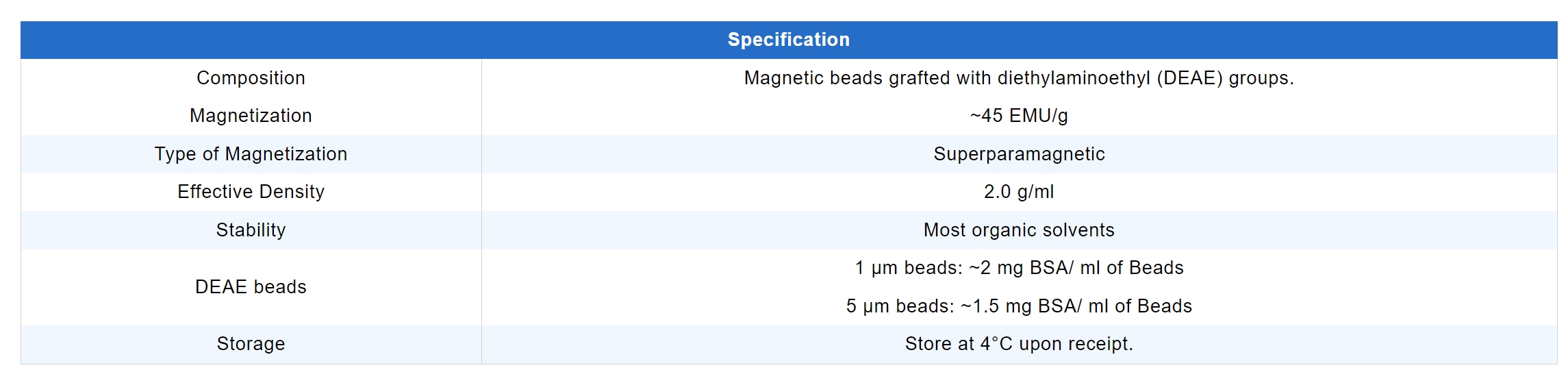Select the Type of Magnetization label
Screen dimensions: 1568x383
251,154
